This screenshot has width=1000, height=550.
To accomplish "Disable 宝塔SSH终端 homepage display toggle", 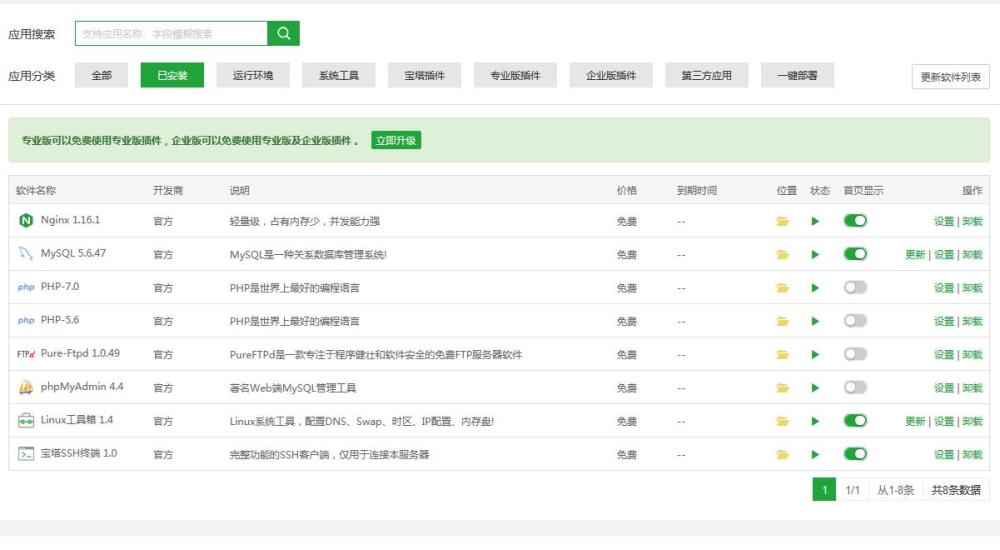I will coord(855,454).
